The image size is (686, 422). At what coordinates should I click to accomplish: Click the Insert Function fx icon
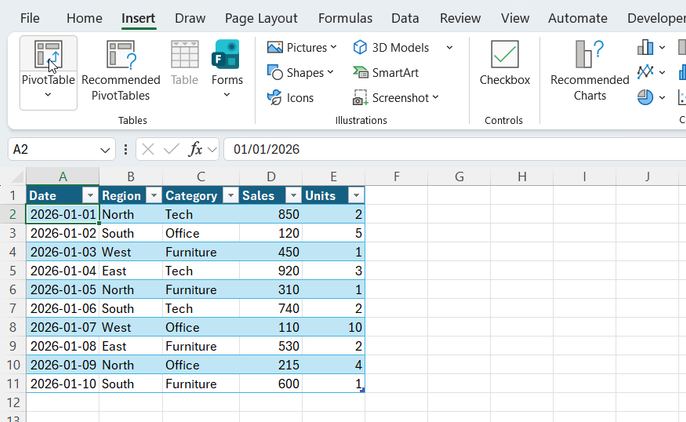(195, 150)
